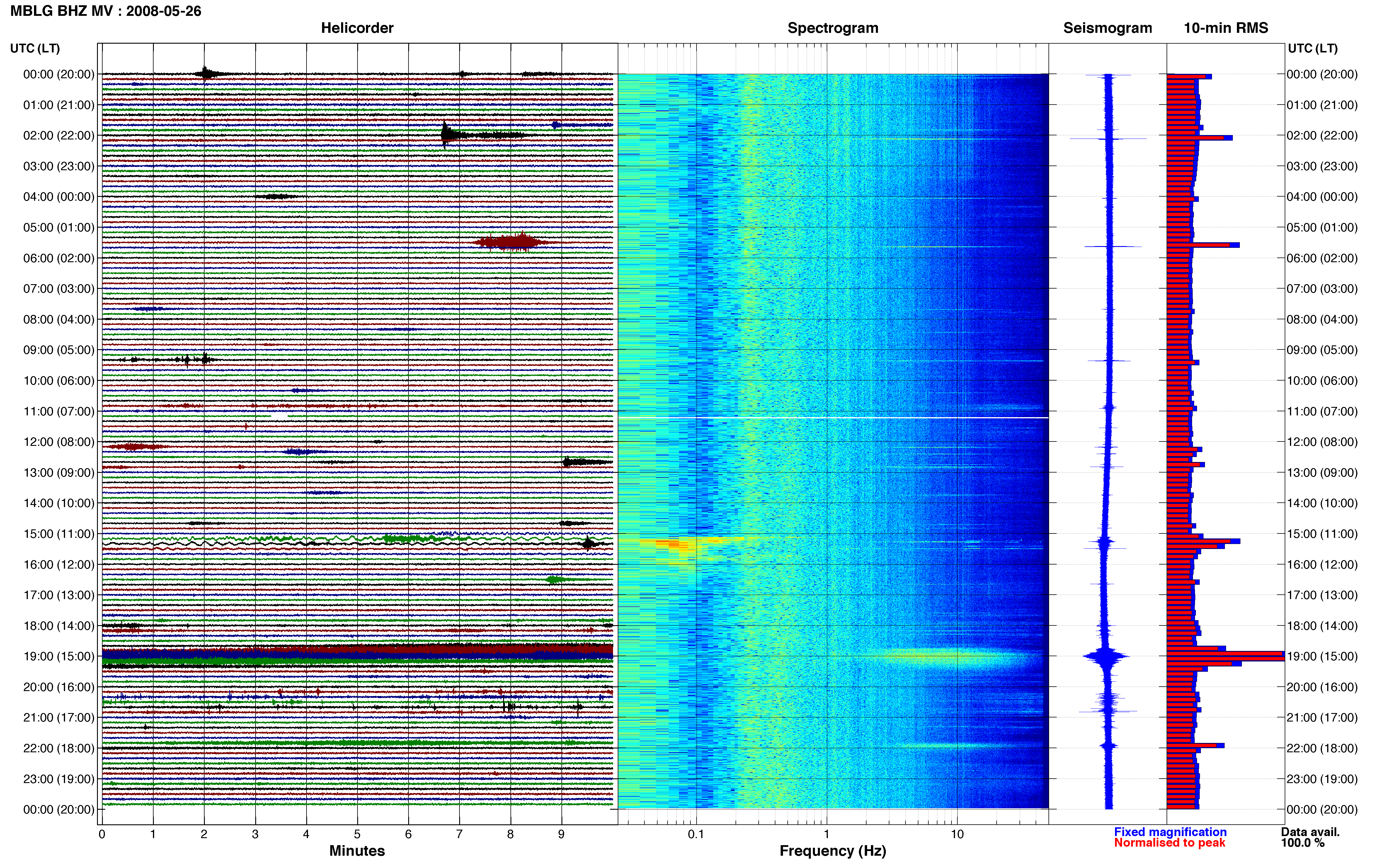Click the 'Spectrogram' panel heading
The height and width of the screenshot is (868, 1389).
pos(833,28)
